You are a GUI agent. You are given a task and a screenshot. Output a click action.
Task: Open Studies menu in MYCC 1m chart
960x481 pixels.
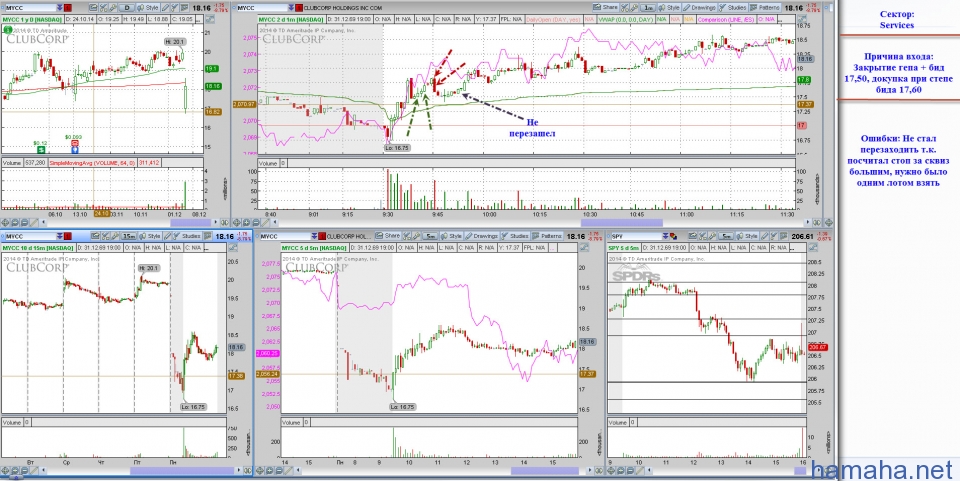tap(733, 7)
